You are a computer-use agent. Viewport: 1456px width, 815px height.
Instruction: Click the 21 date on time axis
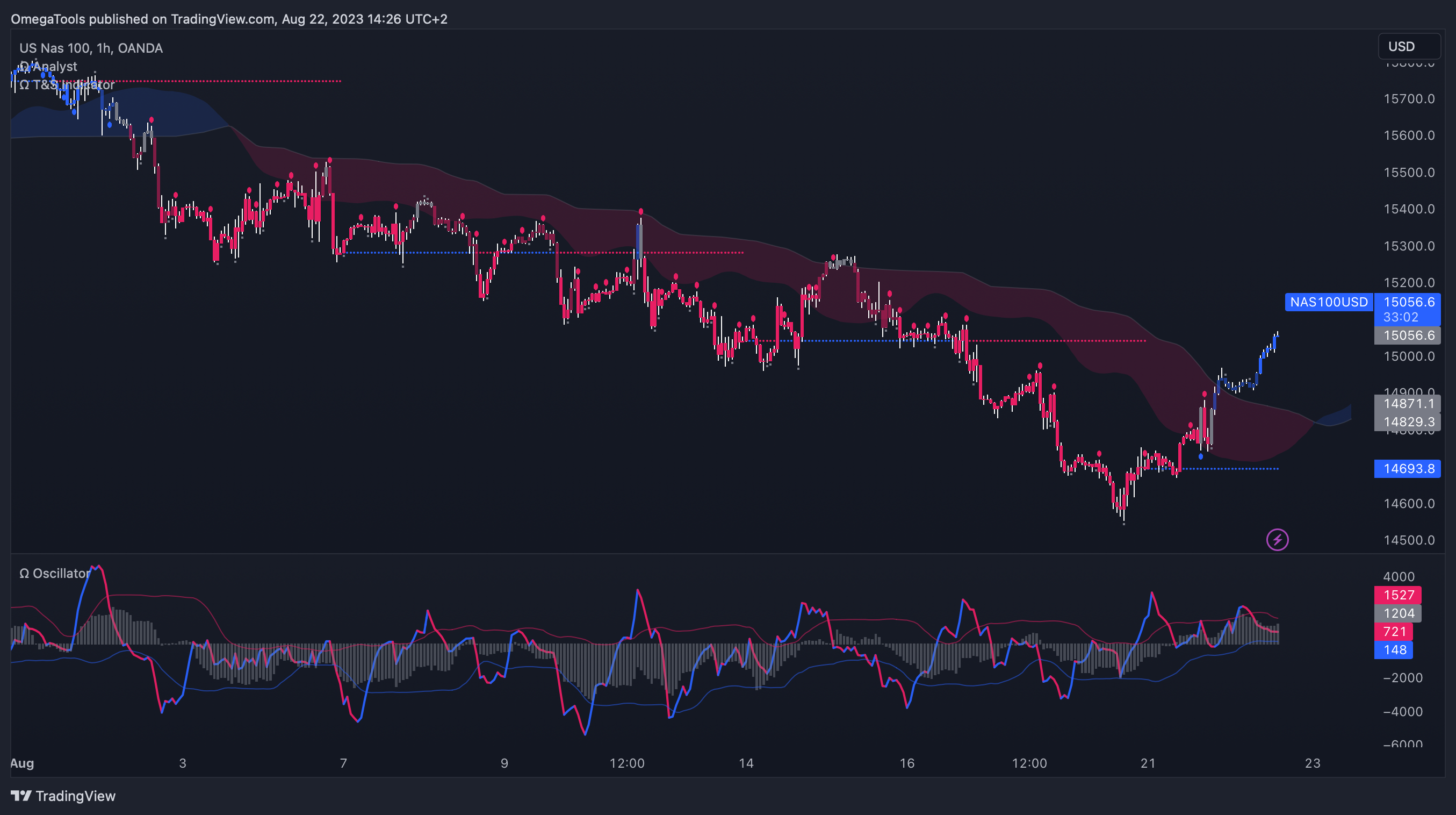pyautogui.click(x=1148, y=763)
